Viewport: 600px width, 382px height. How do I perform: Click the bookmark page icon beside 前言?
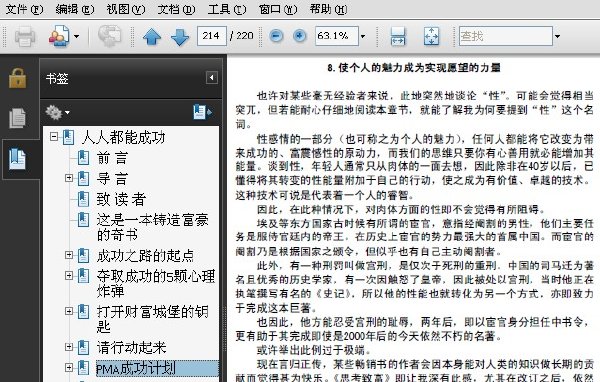pyautogui.click(x=83, y=157)
